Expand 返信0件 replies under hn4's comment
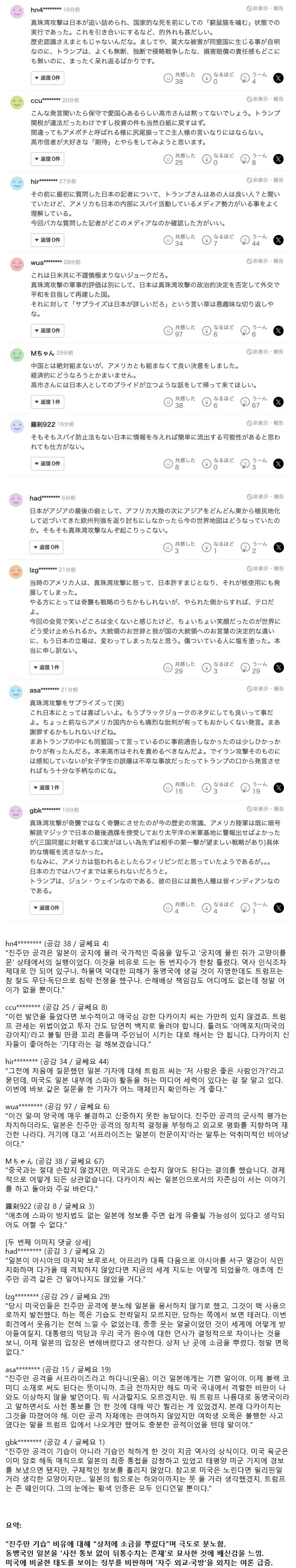The height and width of the screenshot is (1568, 296). click(x=47, y=78)
